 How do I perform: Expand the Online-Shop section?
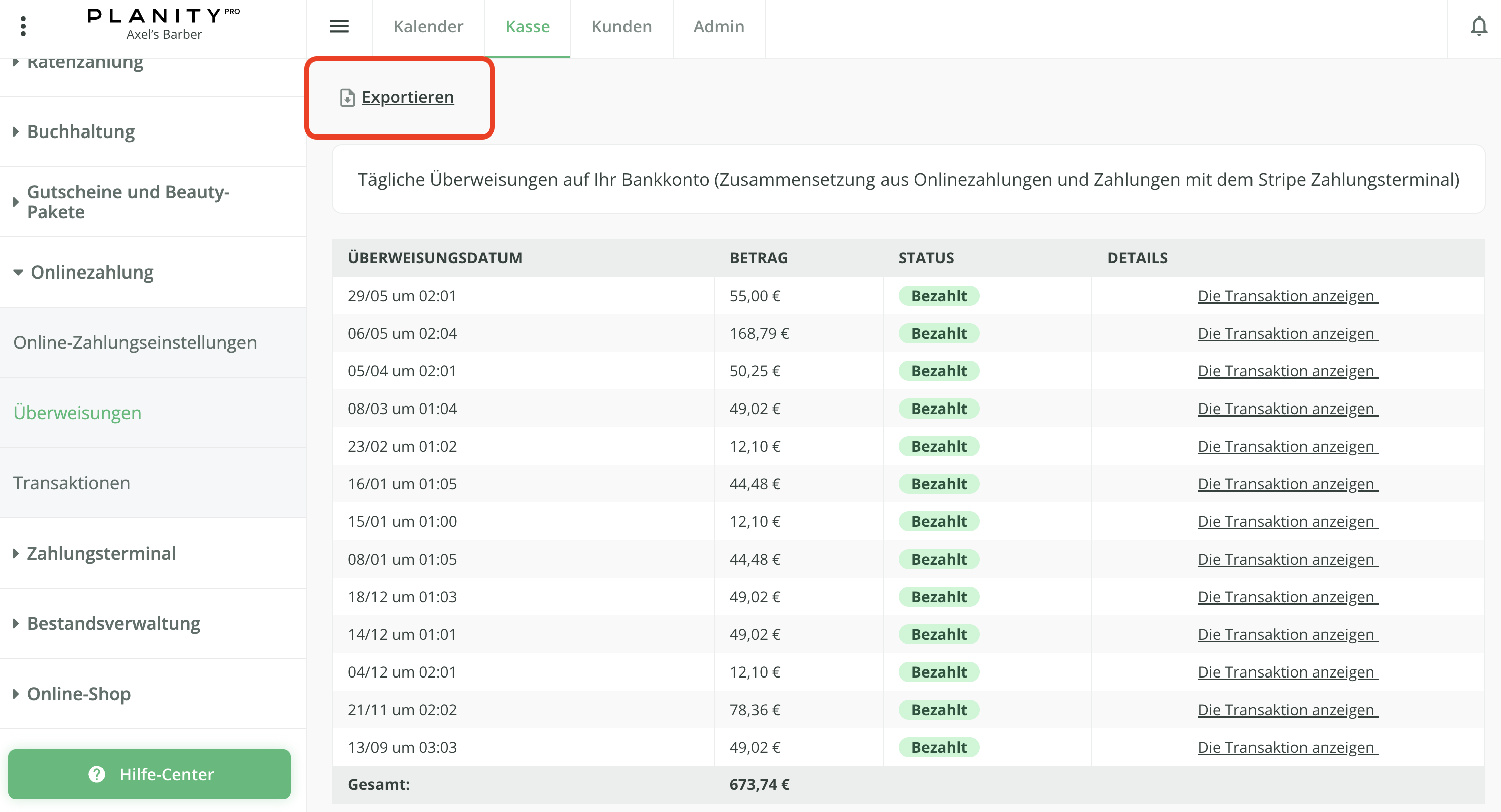[x=79, y=693]
